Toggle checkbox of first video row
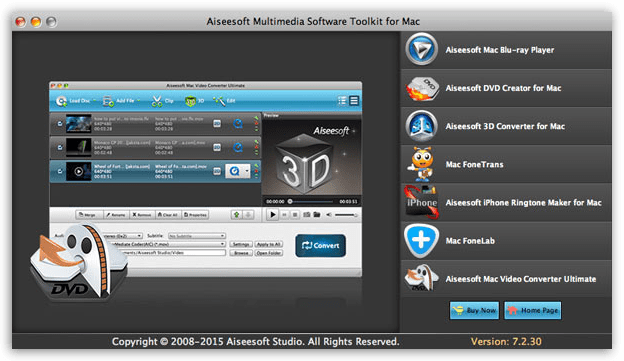The height and width of the screenshot is (361, 624). pos(60,124)
